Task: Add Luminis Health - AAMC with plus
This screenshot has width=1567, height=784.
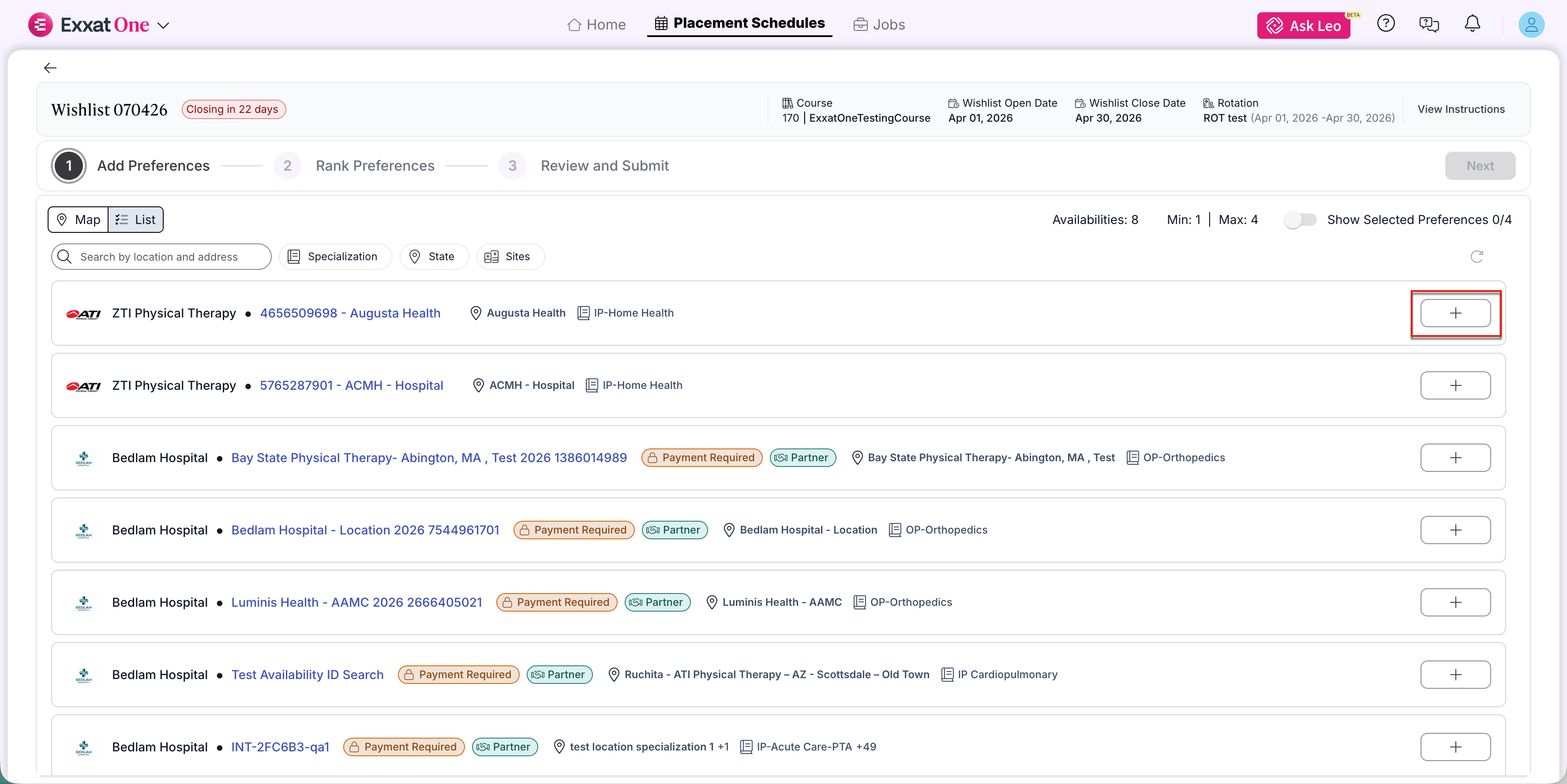Action: pyautogui.click(x=1455, y=602)
